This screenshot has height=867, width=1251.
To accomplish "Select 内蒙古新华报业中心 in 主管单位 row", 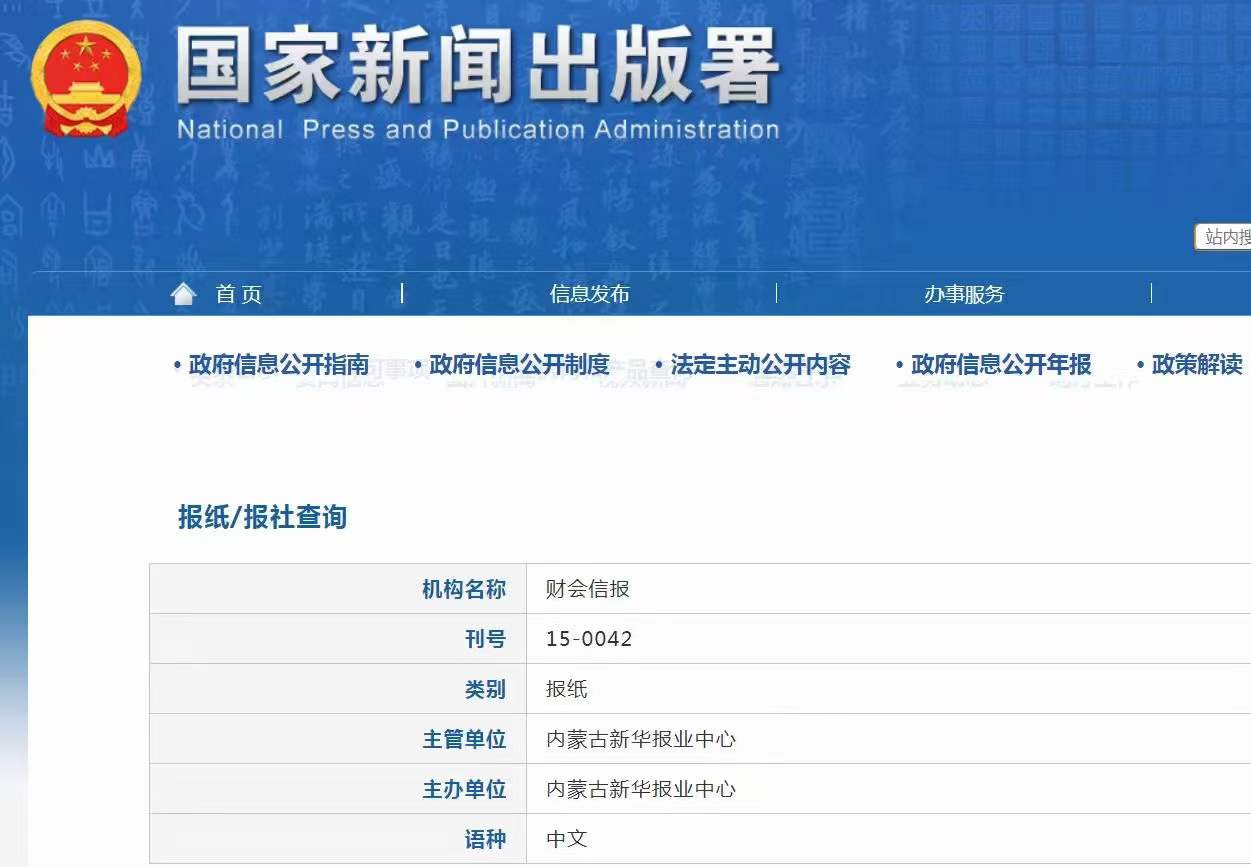I will point(641,739).
